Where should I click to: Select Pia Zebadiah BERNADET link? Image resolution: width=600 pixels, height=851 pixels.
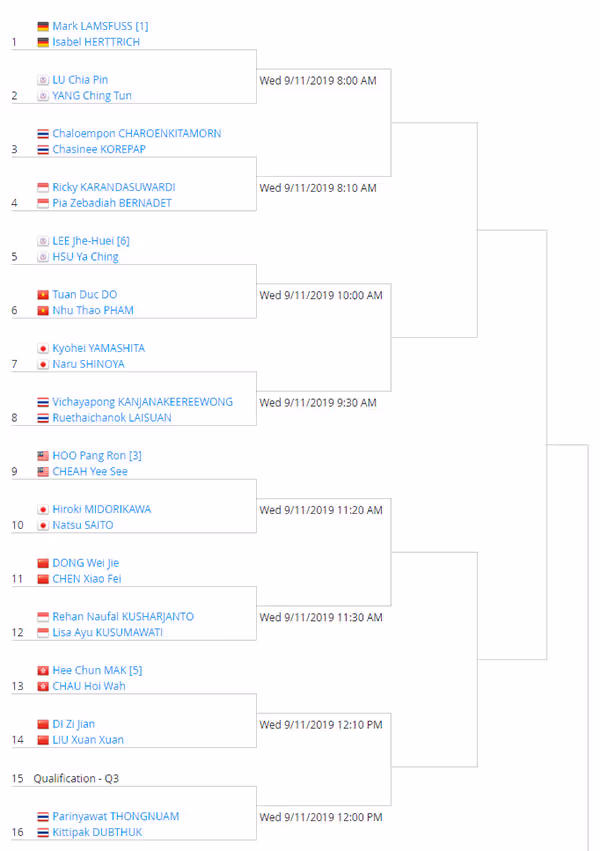[112, 203]
